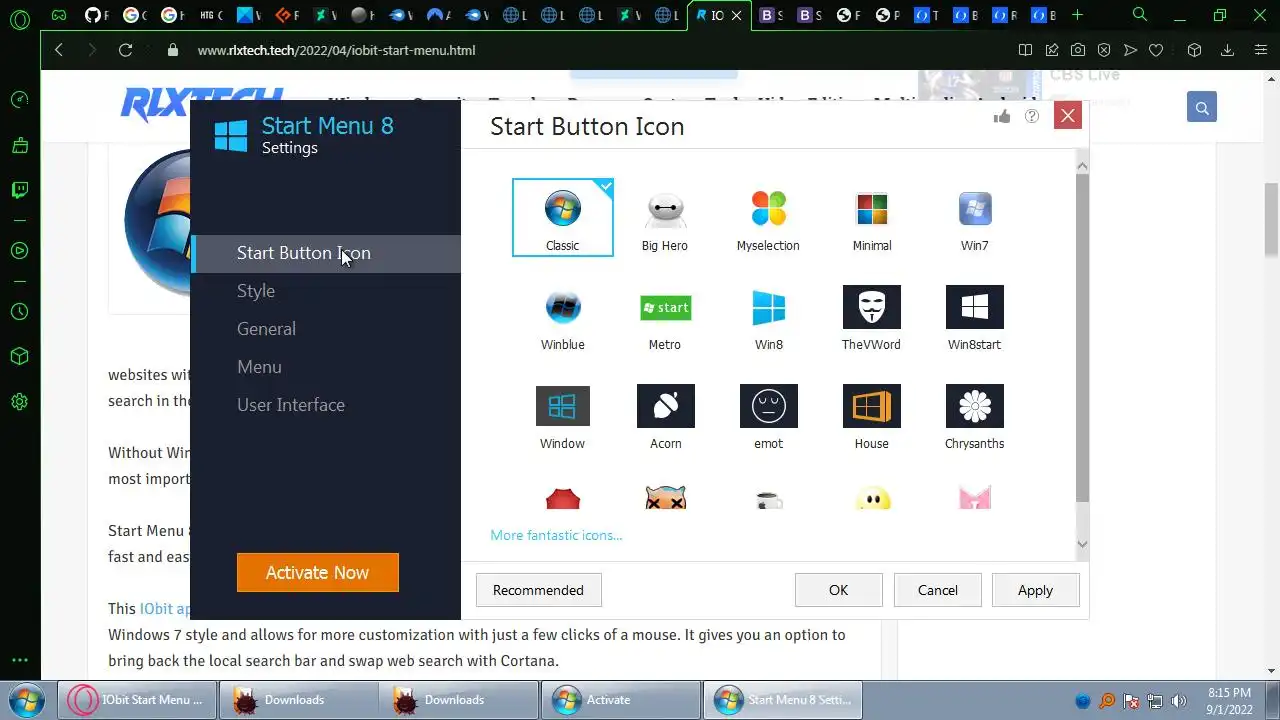Click the volume icon in system tray
The image size is (1280, 720).
tap(1179, 701)
